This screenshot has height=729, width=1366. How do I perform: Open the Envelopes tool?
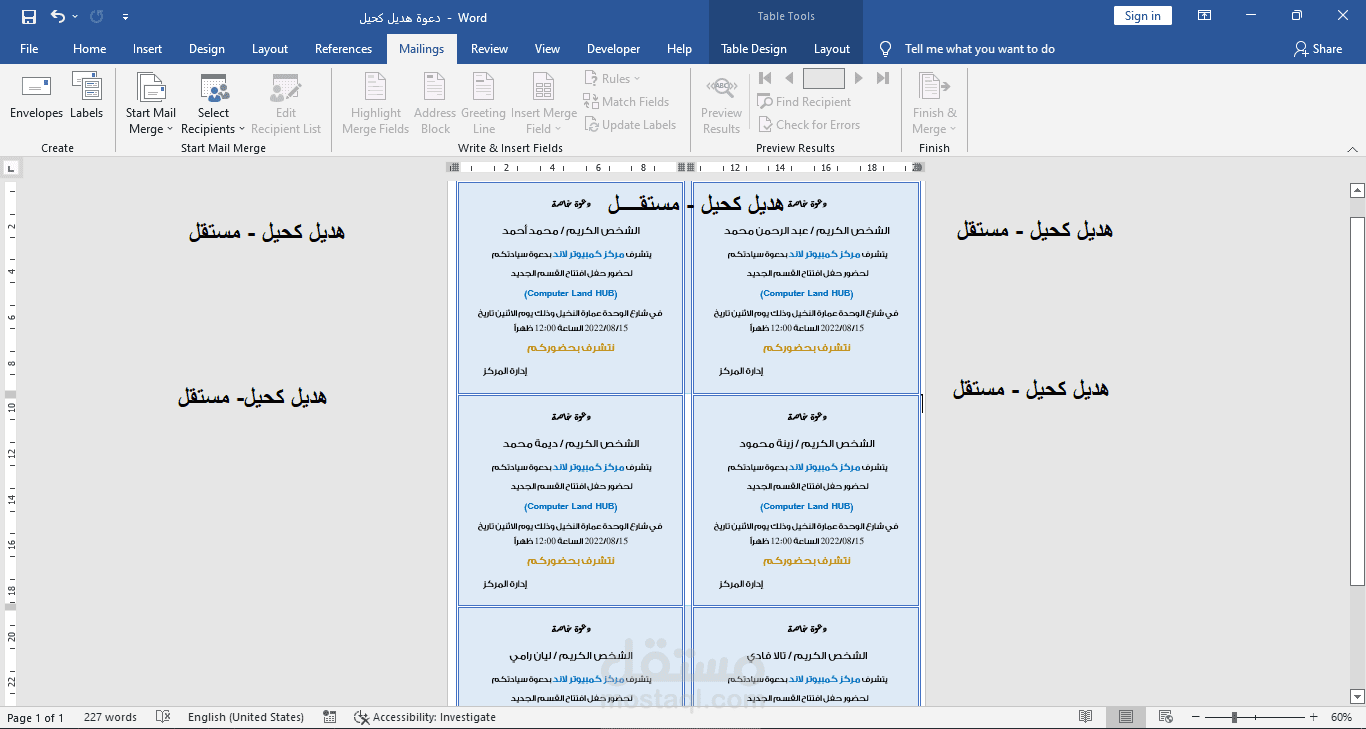point(37,96)
